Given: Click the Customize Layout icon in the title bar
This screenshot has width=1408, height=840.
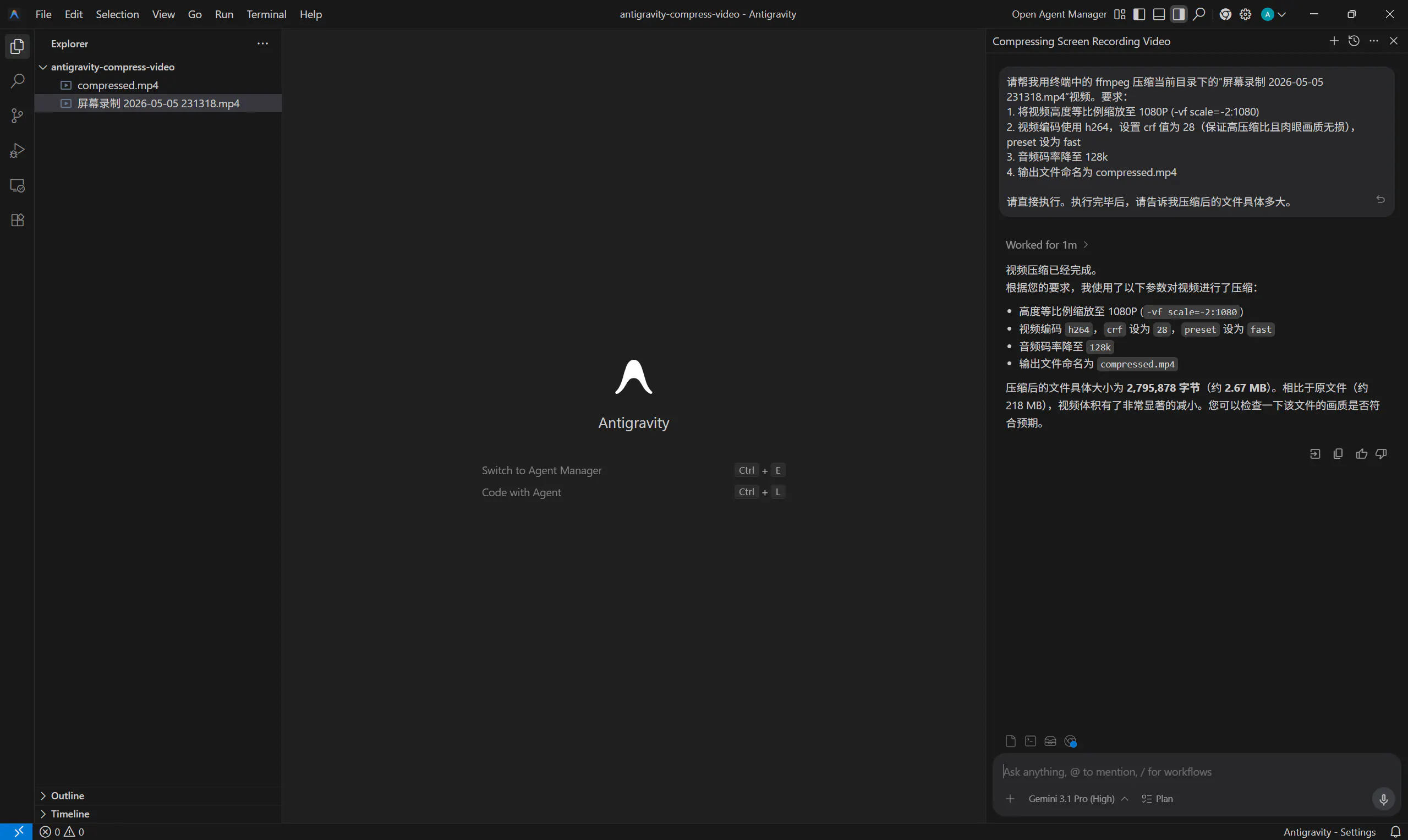Looking at the screenshot, I should pos(1119,14).
